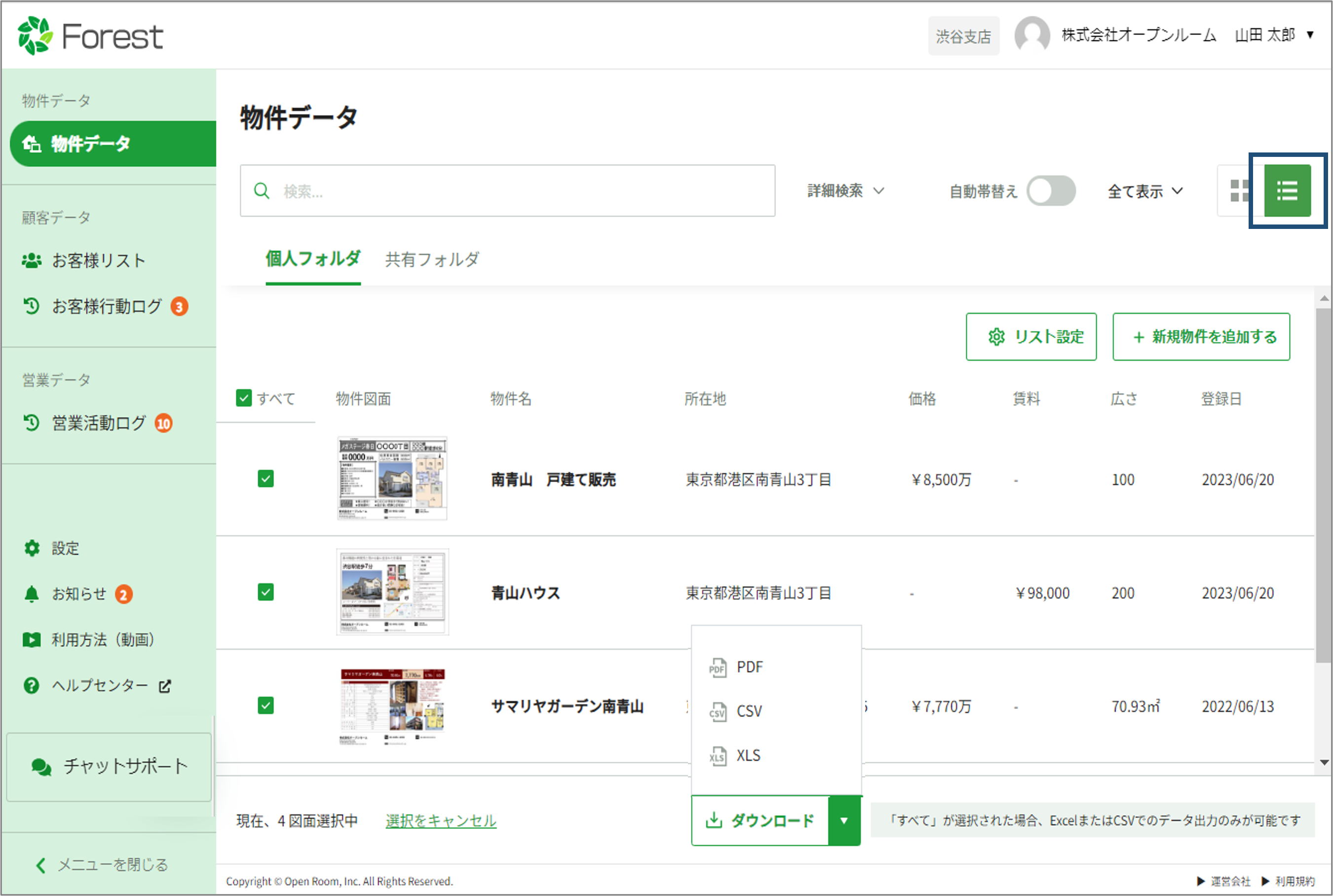Click 選択をキャンセル link
This screenshot has height=896, width=1333.
pos(441,821)
